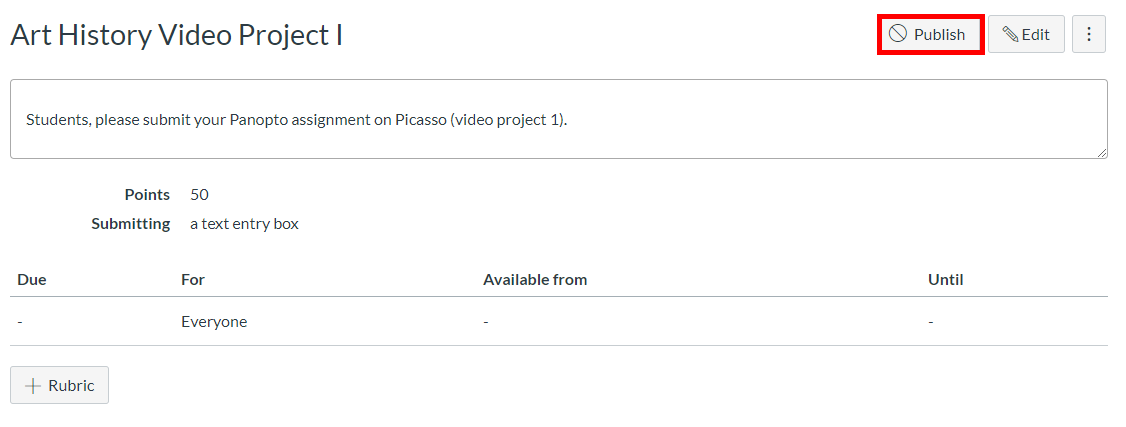Screen dimensions: 1126x427
Task: Click the For column header
Action: tap(193, 280)
